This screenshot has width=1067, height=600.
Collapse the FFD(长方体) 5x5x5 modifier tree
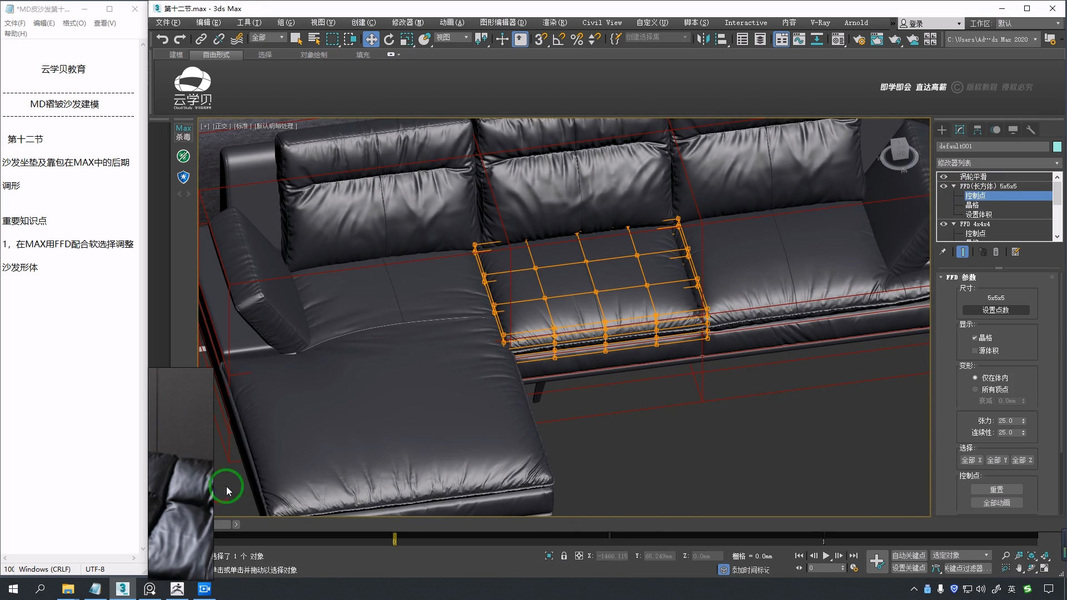953,186
